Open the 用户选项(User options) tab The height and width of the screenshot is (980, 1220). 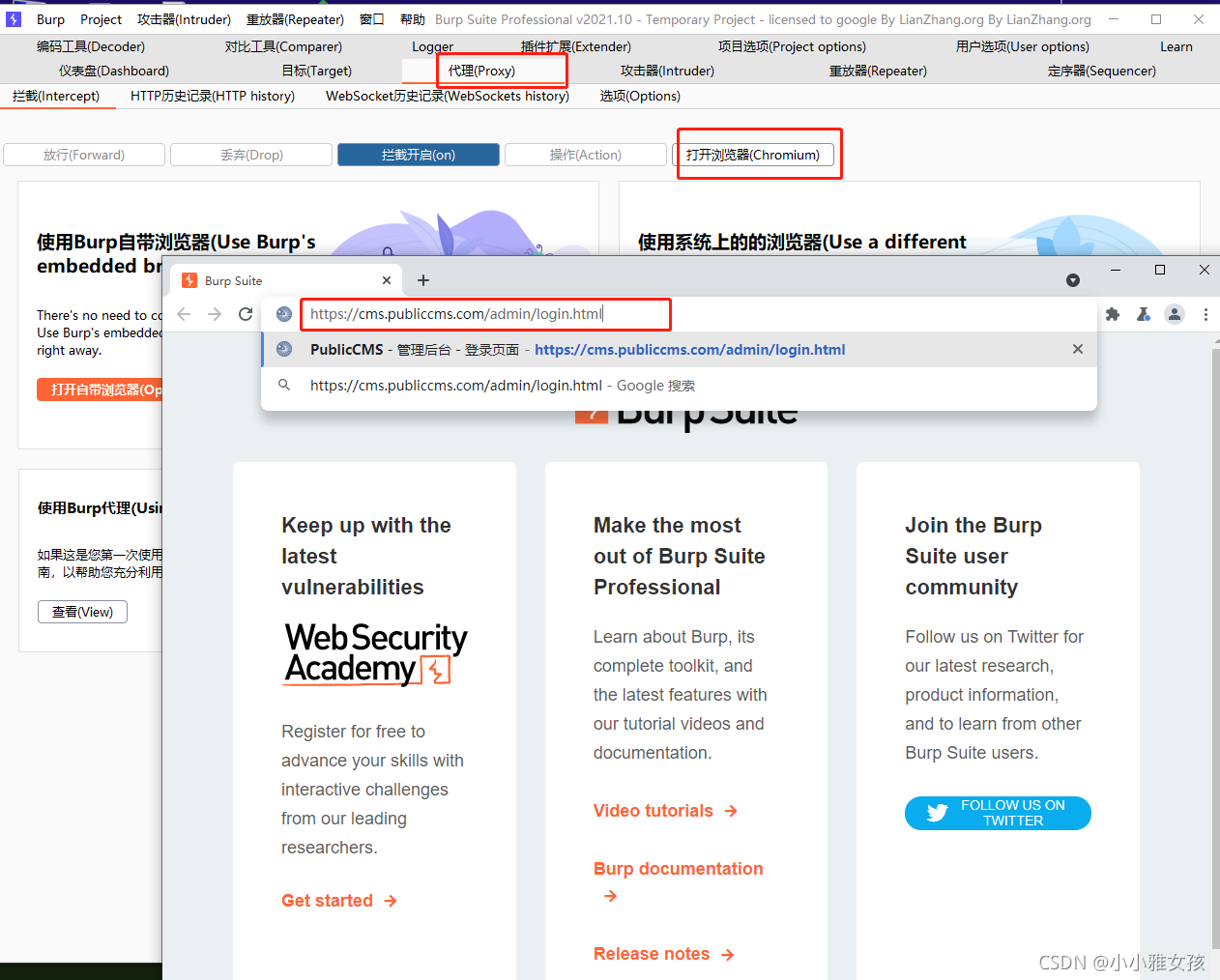[x=1023, y=46]
